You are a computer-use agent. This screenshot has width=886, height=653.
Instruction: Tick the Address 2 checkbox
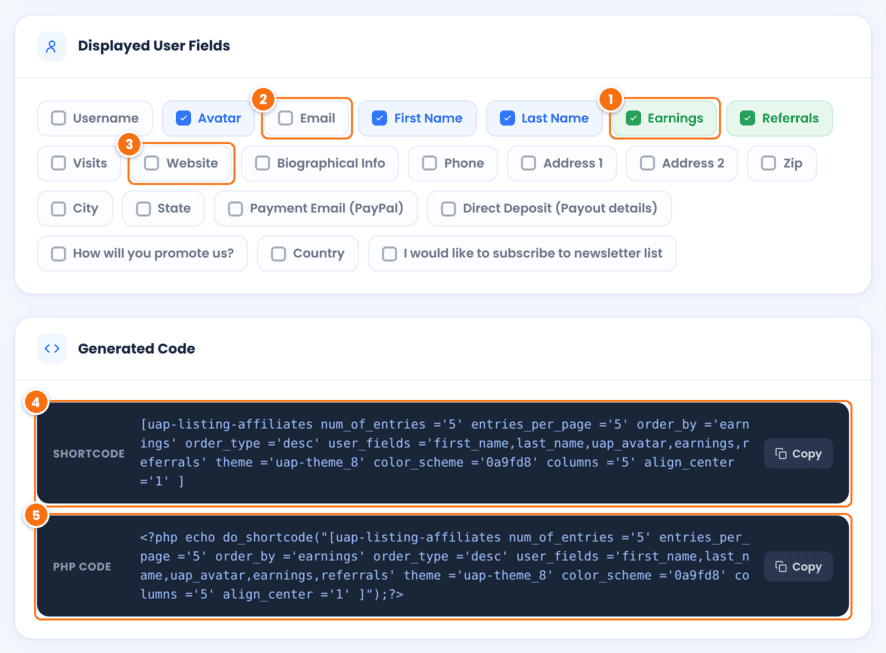click(647, 163)
